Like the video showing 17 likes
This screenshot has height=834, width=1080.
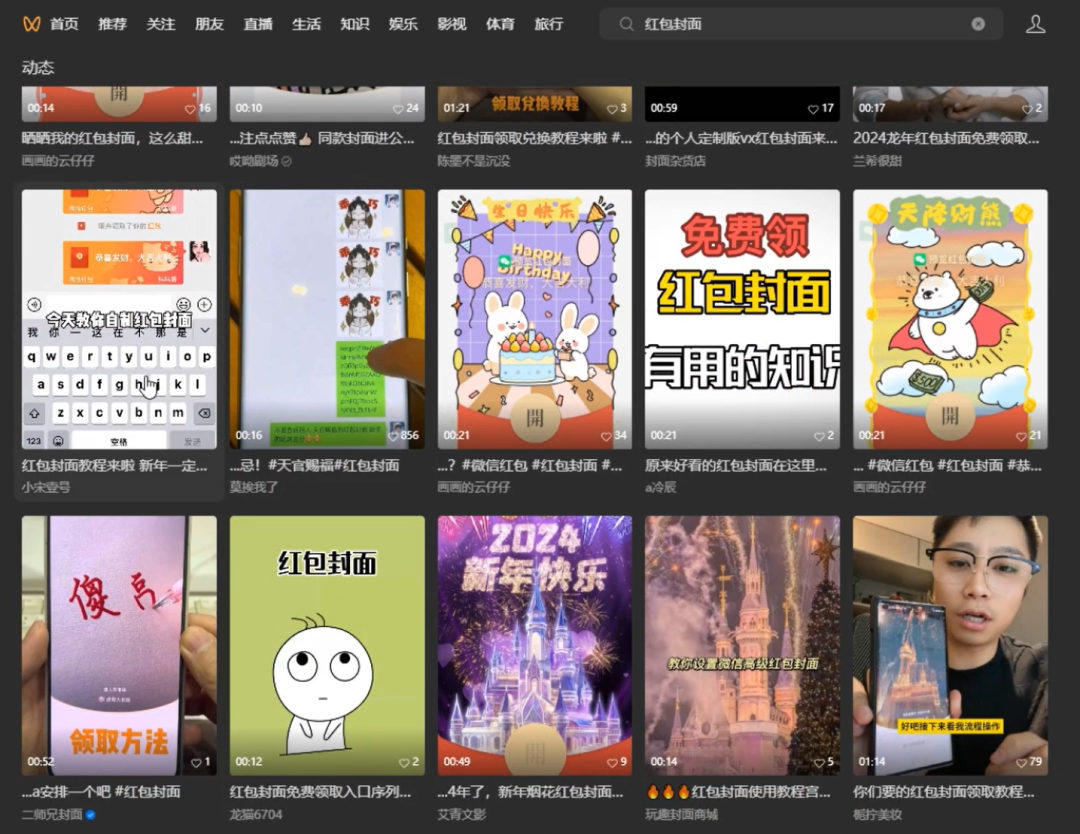813,109
